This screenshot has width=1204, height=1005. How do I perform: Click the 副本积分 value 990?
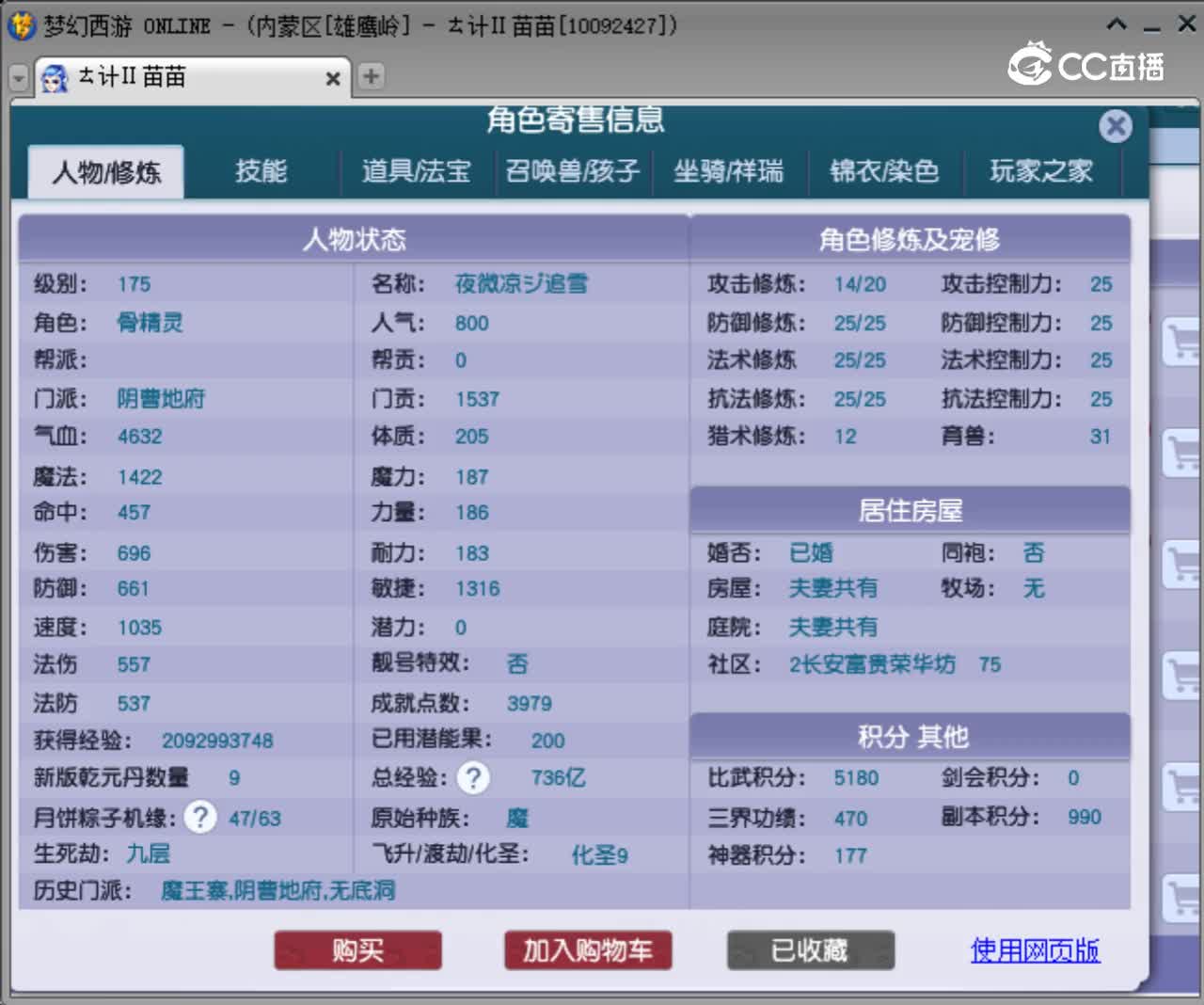1085,817
